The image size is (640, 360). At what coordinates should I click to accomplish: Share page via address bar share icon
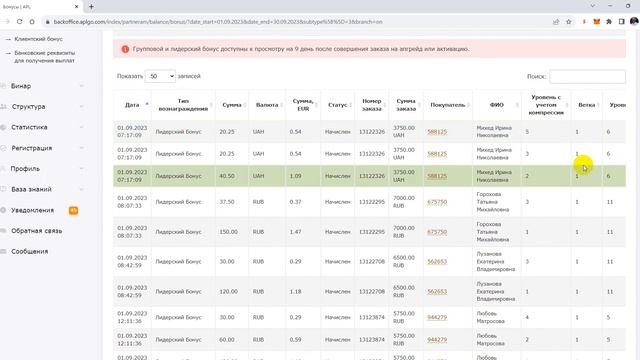[556, 22]
